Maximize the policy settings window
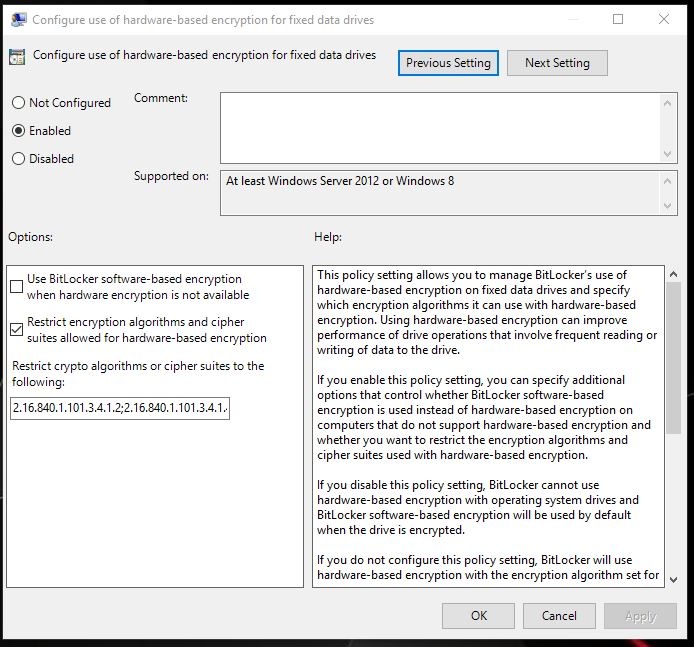This screenshot has width=694, height=647. (618, 19)
